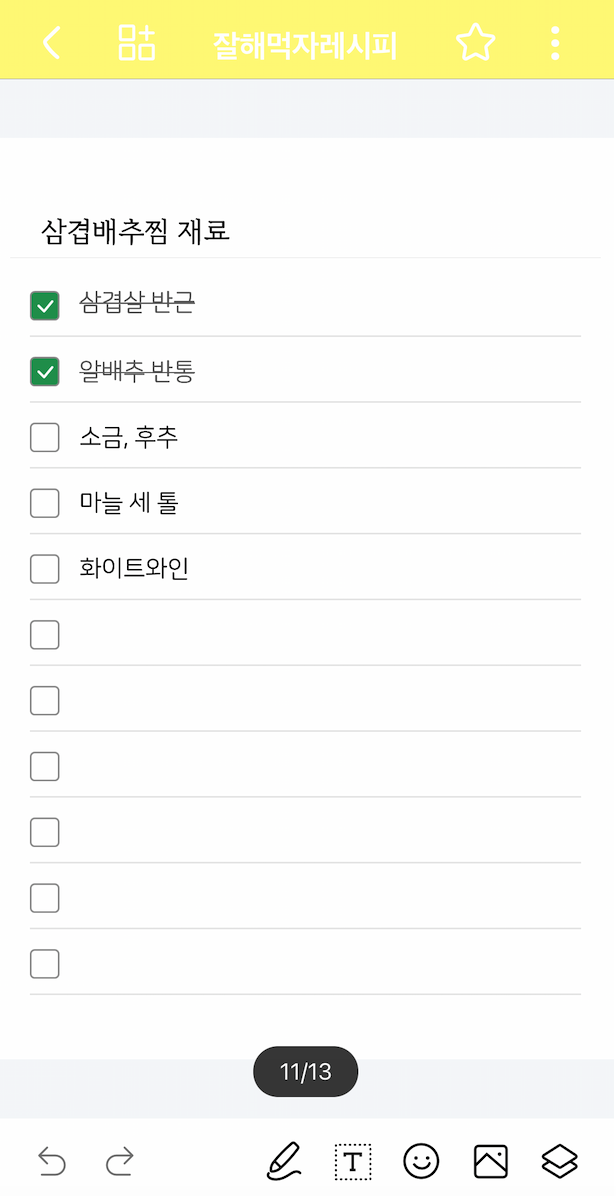Screen dimensions: 616x1196
Task: Mark note as favorite with star
Action: point(475,43)
